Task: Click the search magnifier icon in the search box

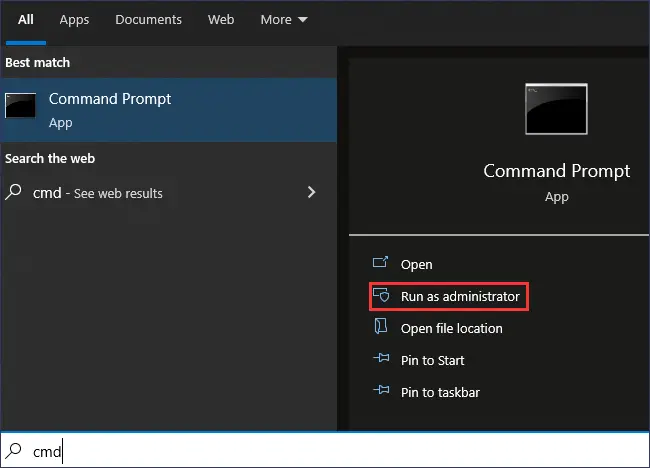Action: click(15, 452)
